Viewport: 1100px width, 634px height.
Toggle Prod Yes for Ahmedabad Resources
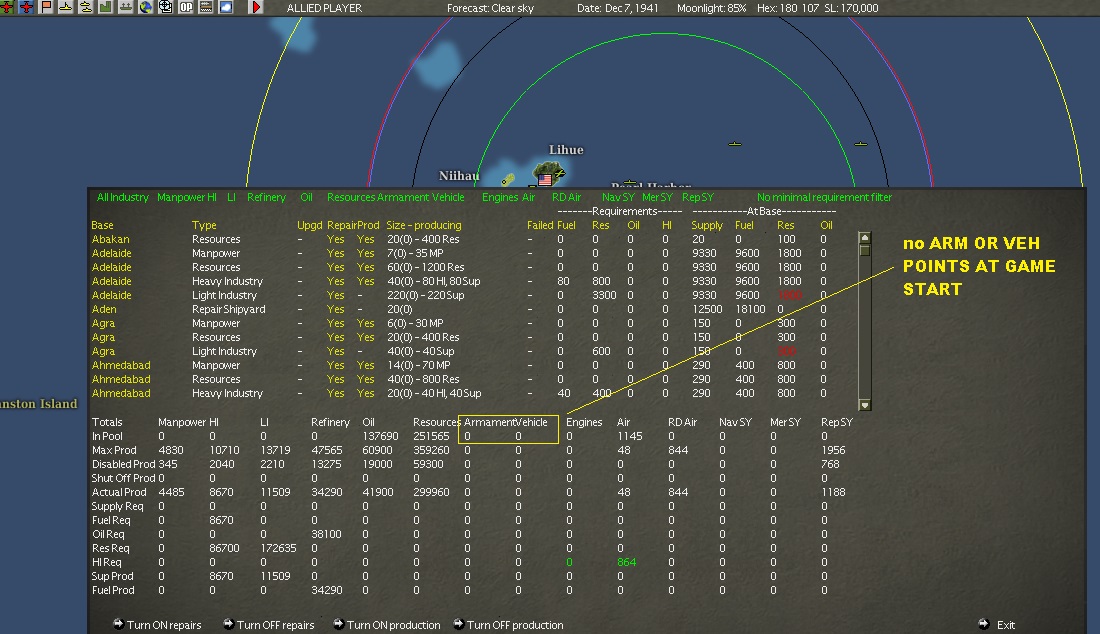(365, 379)
